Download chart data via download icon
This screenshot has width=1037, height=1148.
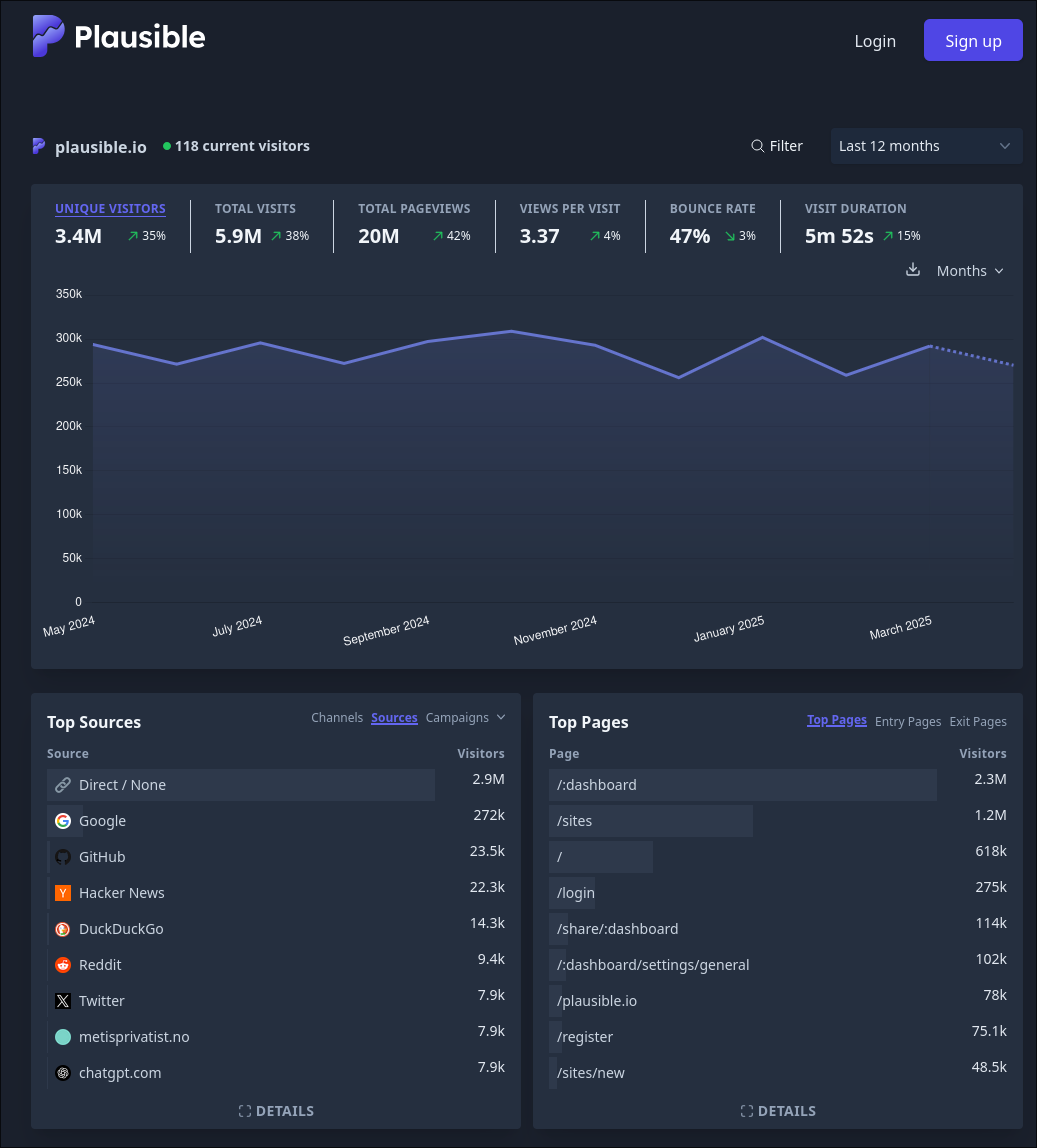click(913, 269)
